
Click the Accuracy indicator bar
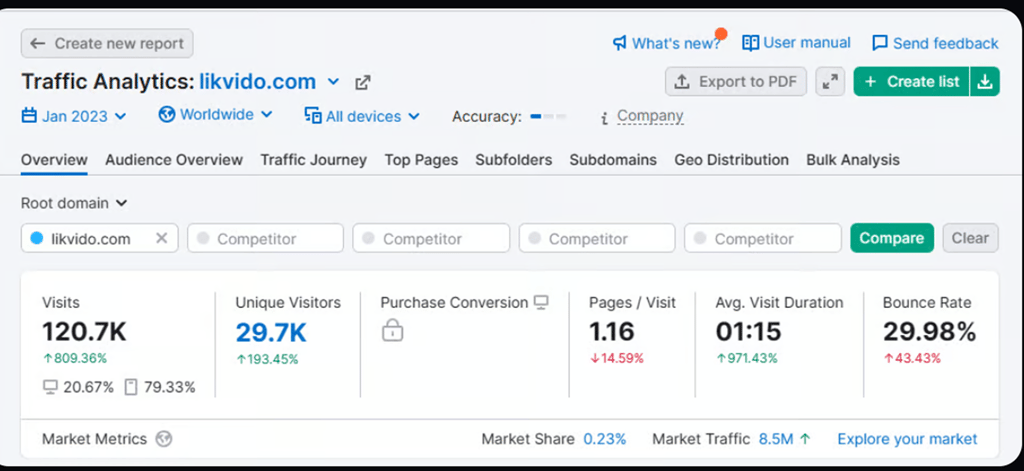[548, 116]
